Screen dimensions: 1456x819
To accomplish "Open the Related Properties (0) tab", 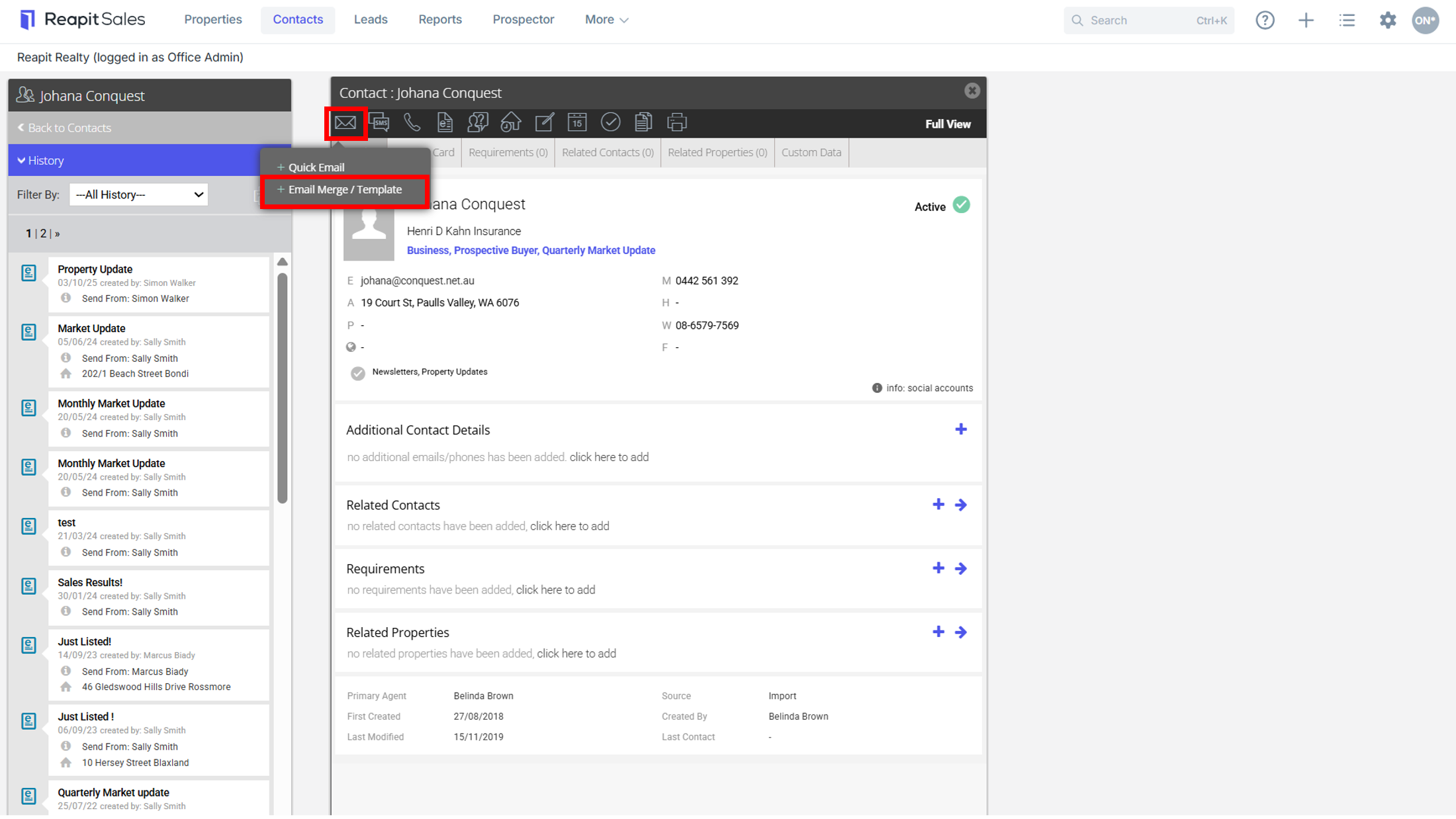I will 717,153.
